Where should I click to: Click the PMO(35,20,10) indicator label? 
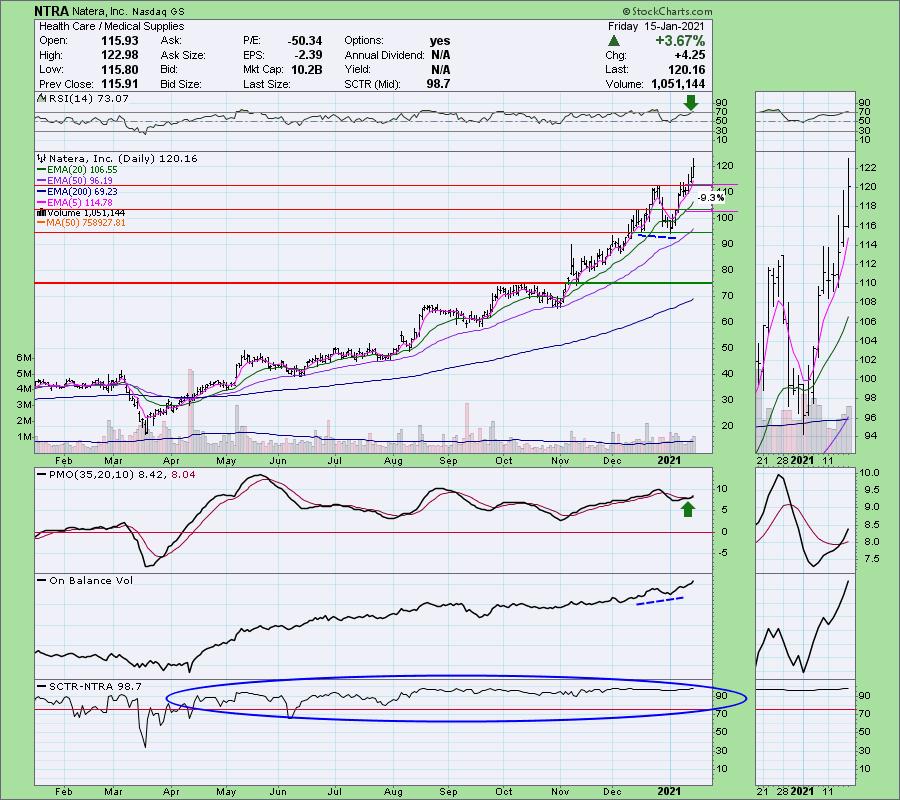[117, 475]
